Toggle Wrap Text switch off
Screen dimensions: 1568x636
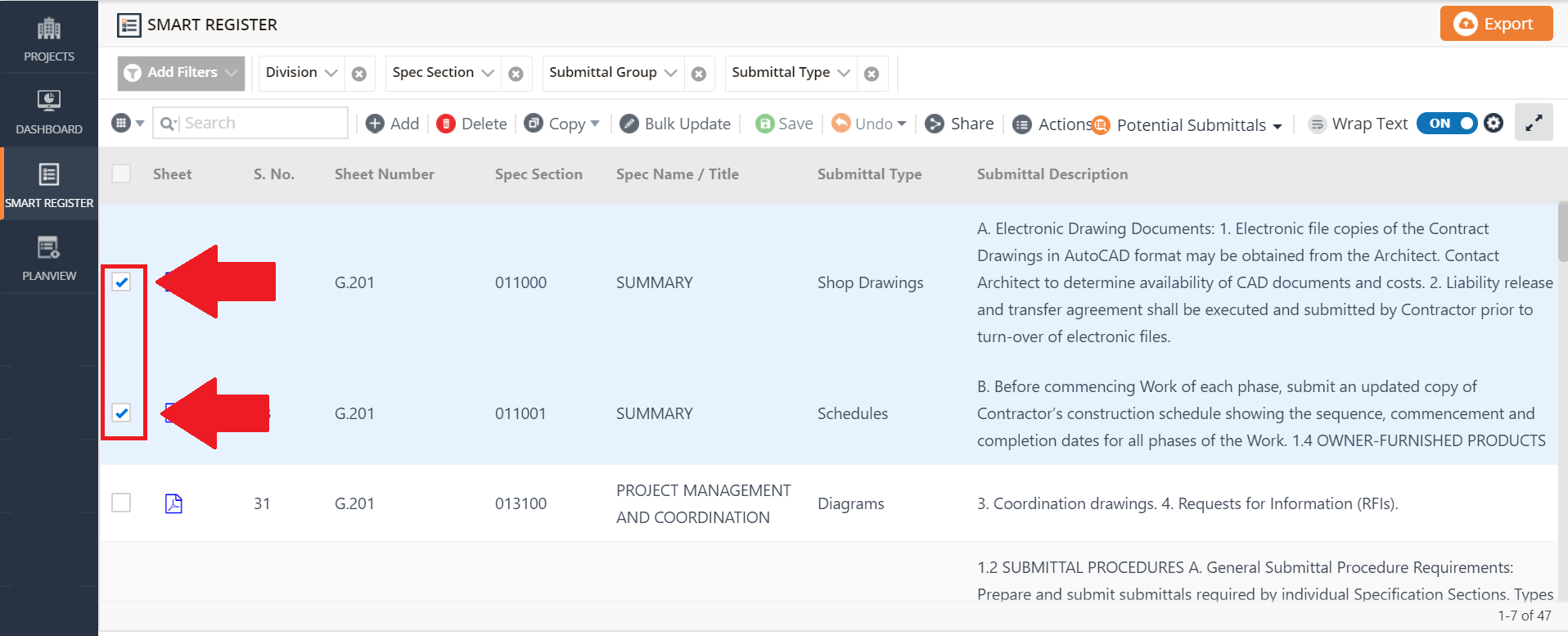[1446, 123]
